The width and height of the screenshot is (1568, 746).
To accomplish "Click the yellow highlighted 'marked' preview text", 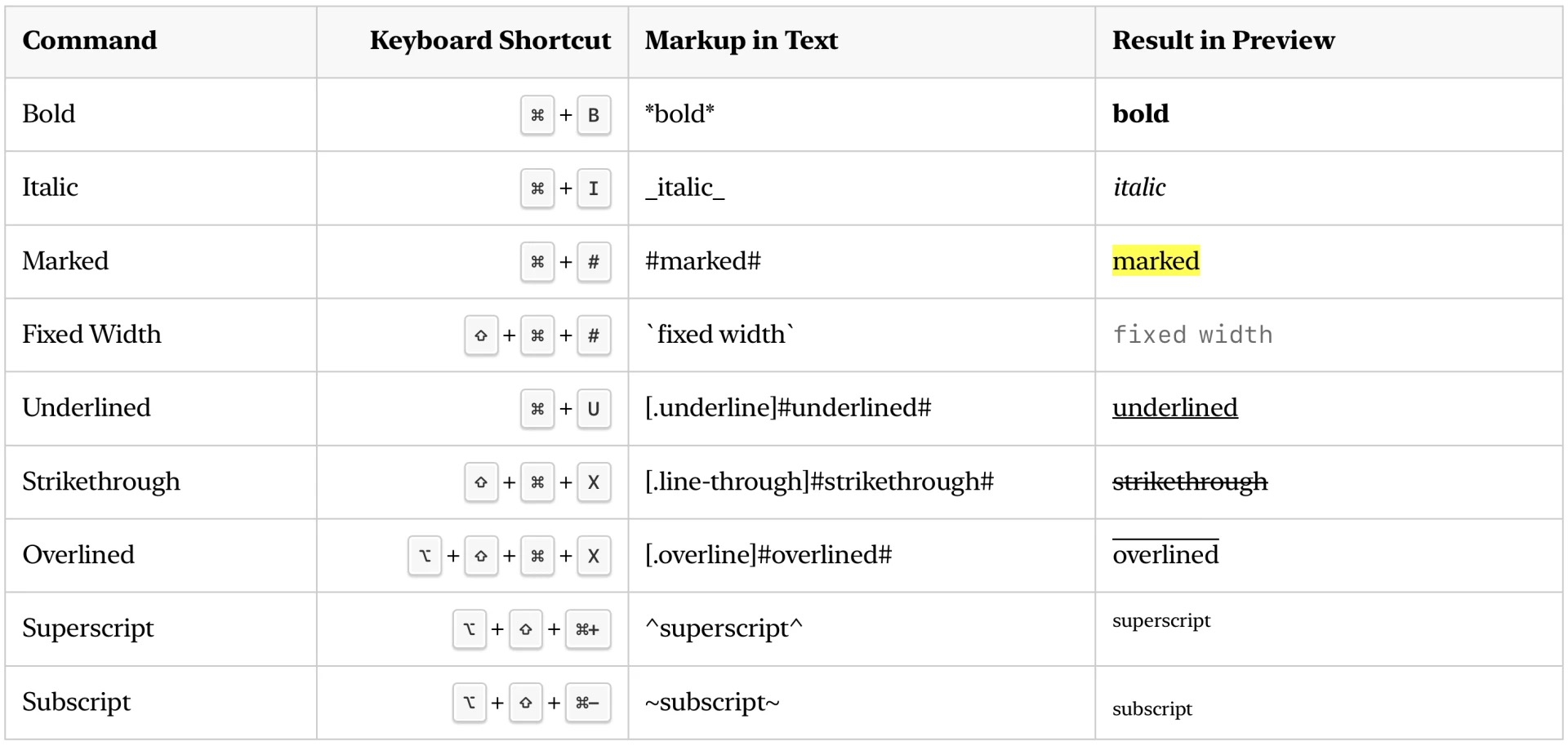I will click(x=1156, y=261).
